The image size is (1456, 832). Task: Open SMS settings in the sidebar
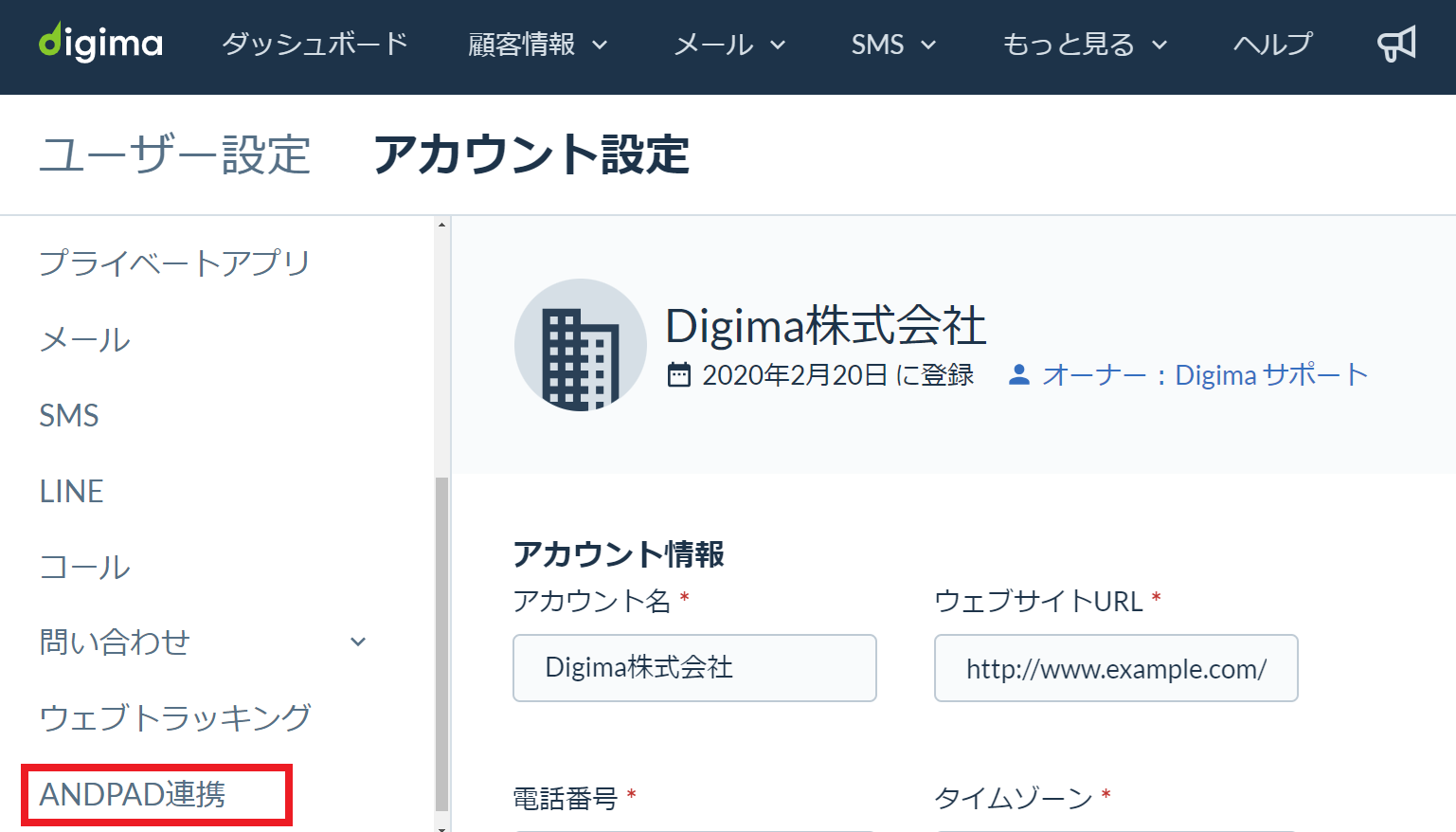click(x=69, y=415)
